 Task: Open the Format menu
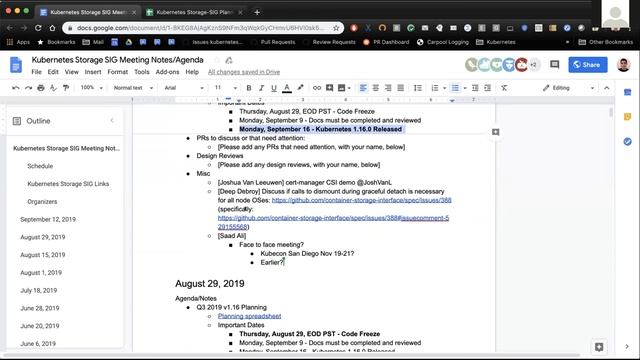point(118,72)
